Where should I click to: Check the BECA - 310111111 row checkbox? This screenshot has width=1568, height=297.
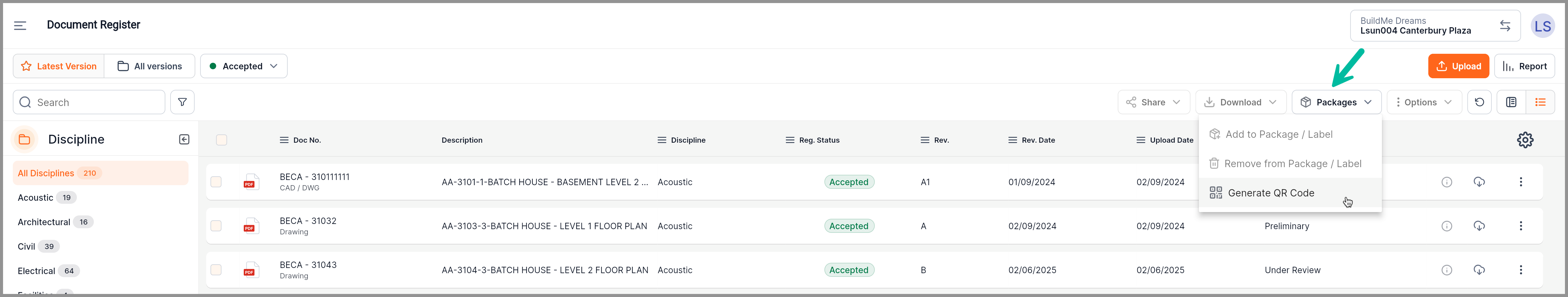click(216, 182)
